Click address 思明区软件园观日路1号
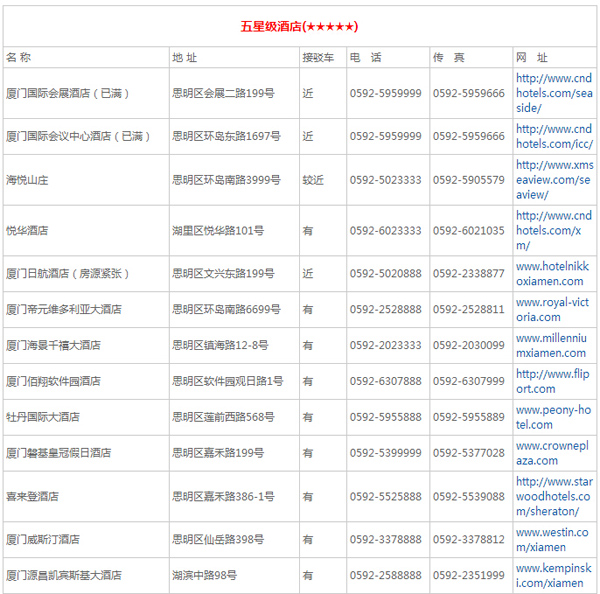Image resolution: width=600 pixels, height=594 pixels. click(x=228, y=381)
